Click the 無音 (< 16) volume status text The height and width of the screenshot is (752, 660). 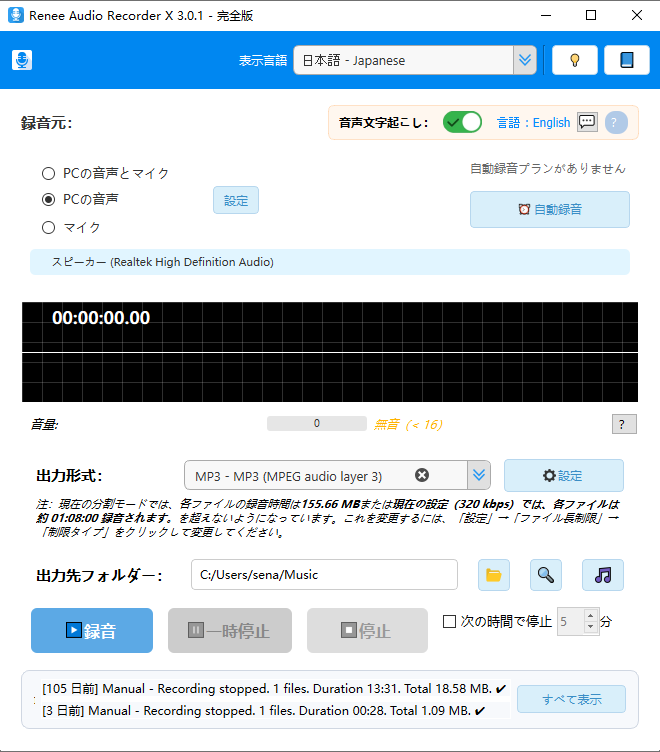[408, 424]
